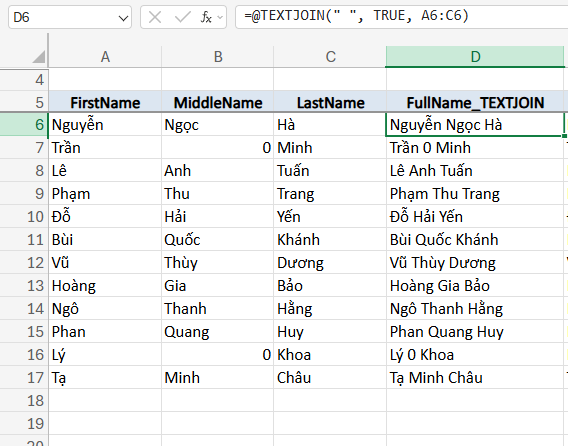Select cell with Lê Anh Tuấn
The width and height of the screenshot is (568, 446).
(x=475, y=171)
